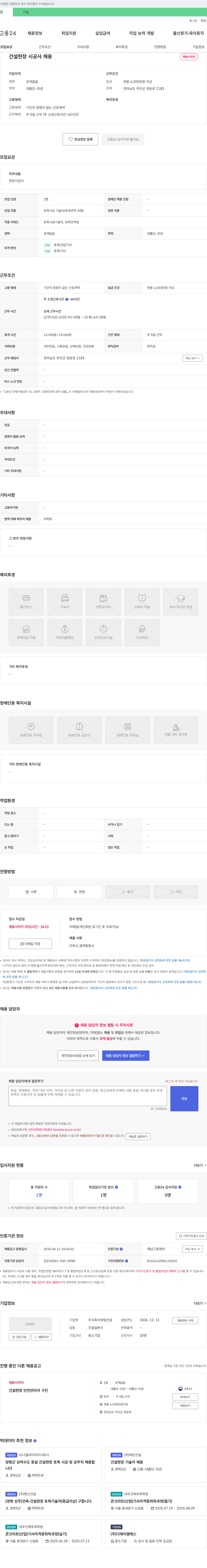Image resolution: width=207 pixels, height=1568 pixels.
Task: Click the 장애인용 주차장 facility icon
Action: [x=31, y=730]
